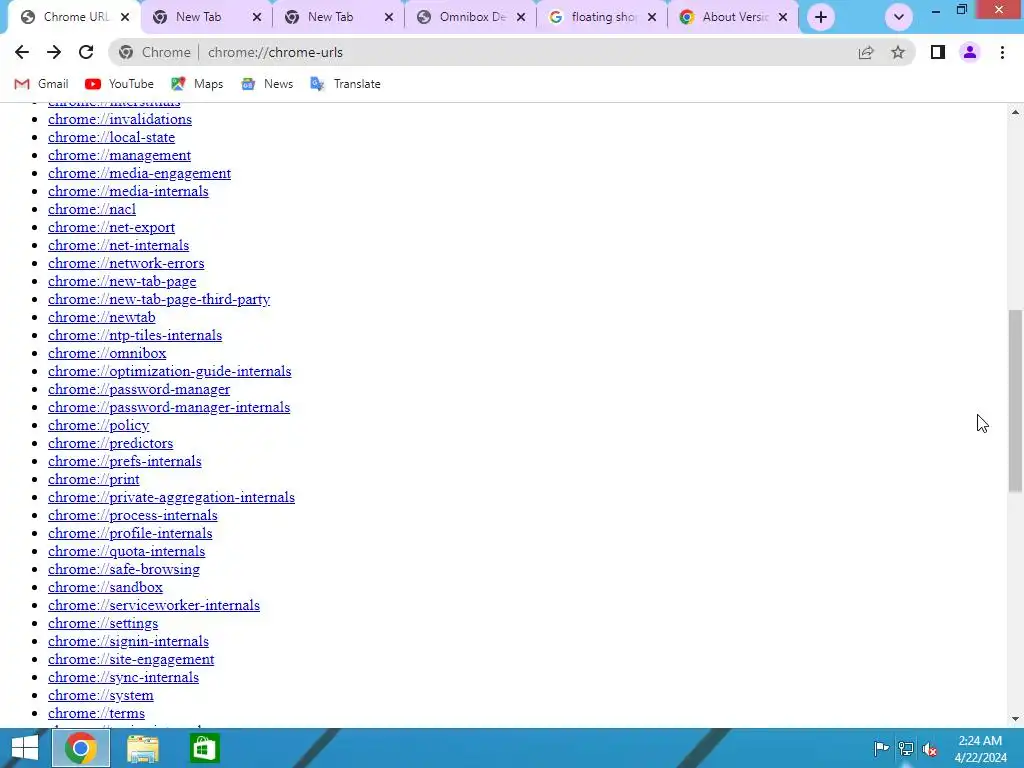Open chrome://nacl link

point(92,209)
